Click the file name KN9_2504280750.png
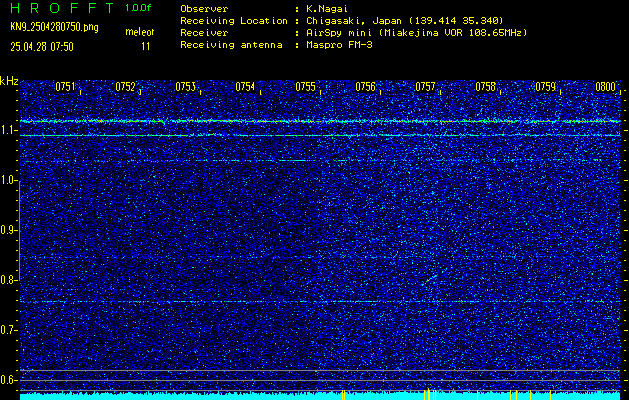Screen dimensions: 629x400 point(54,28)
